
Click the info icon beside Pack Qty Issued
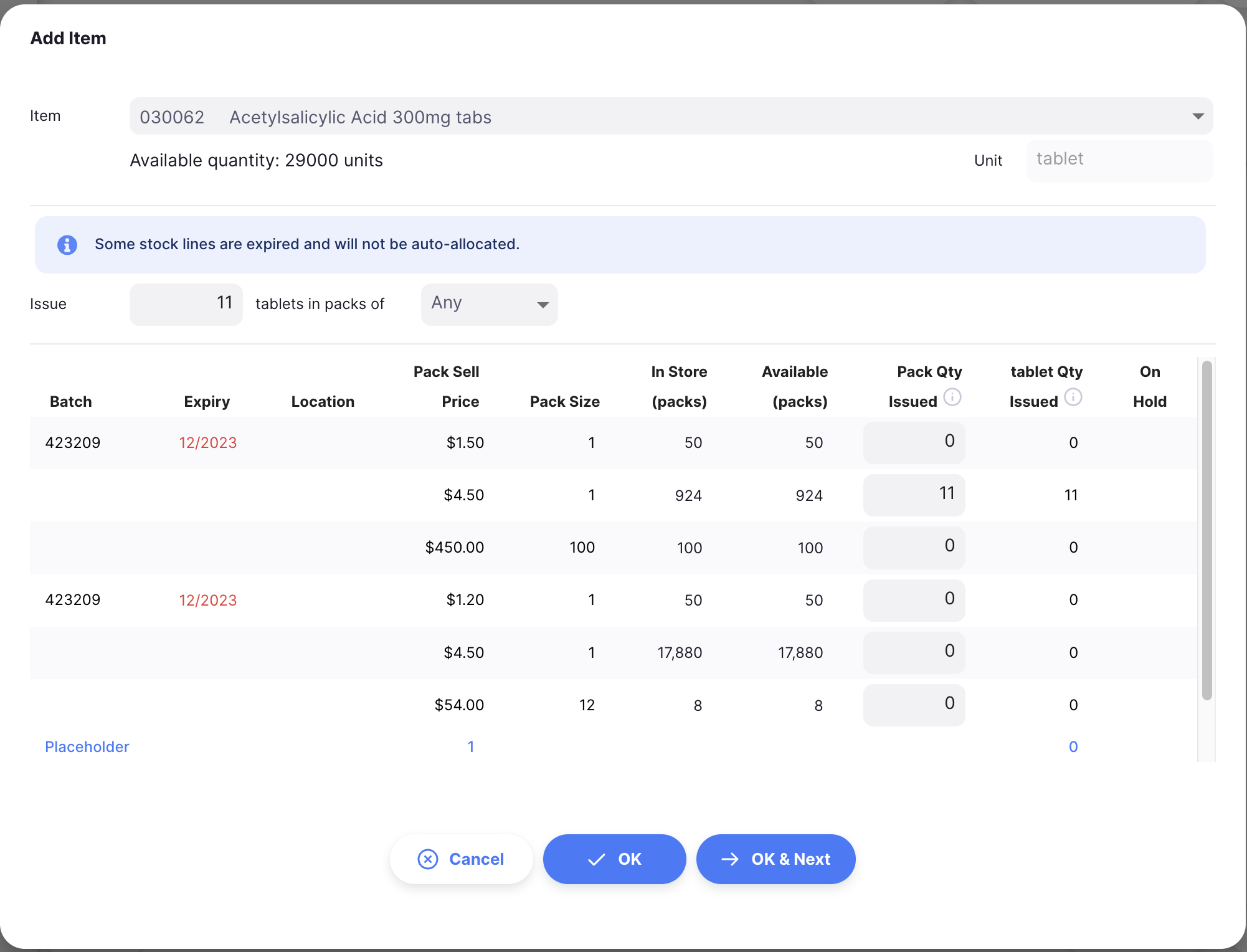coord(952,397)
